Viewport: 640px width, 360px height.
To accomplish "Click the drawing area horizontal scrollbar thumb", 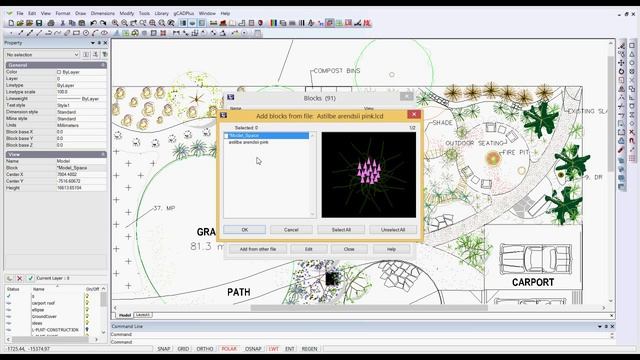I will point(369,308).
